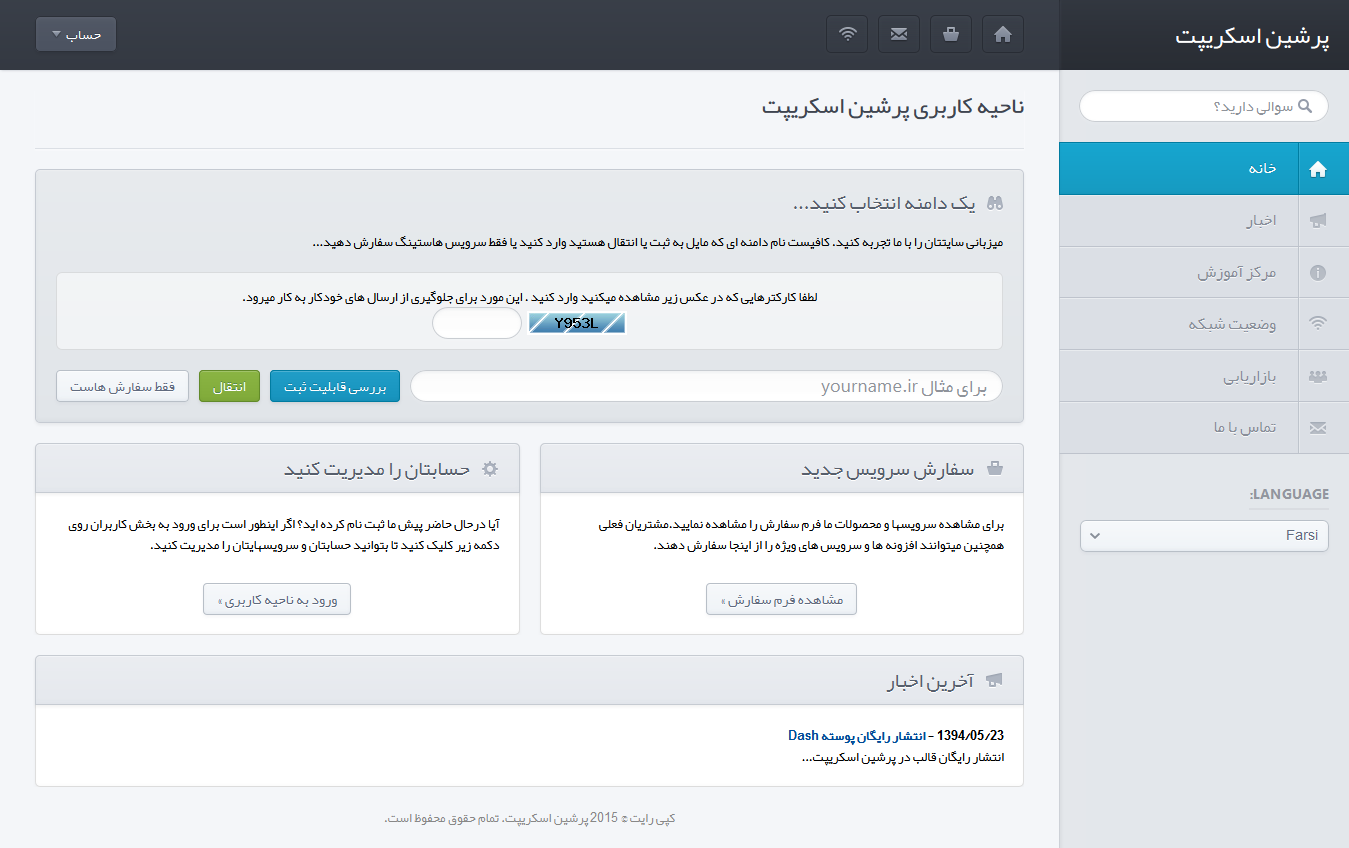Open وضعیت شبکه in the sidebar
The width and height of the screenshot is (1349, 848).
[x=1204, y=324]
